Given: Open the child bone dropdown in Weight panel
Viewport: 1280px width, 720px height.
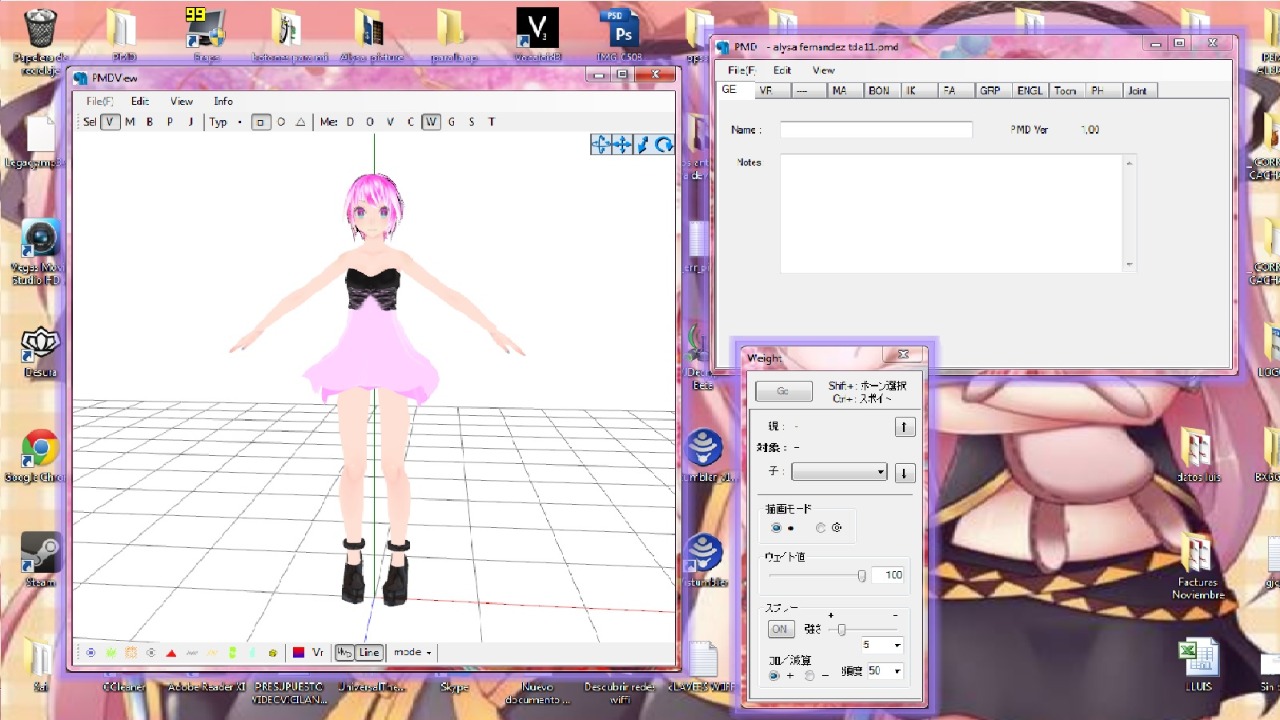Looking at the screenshot, I should click(839, 472).
